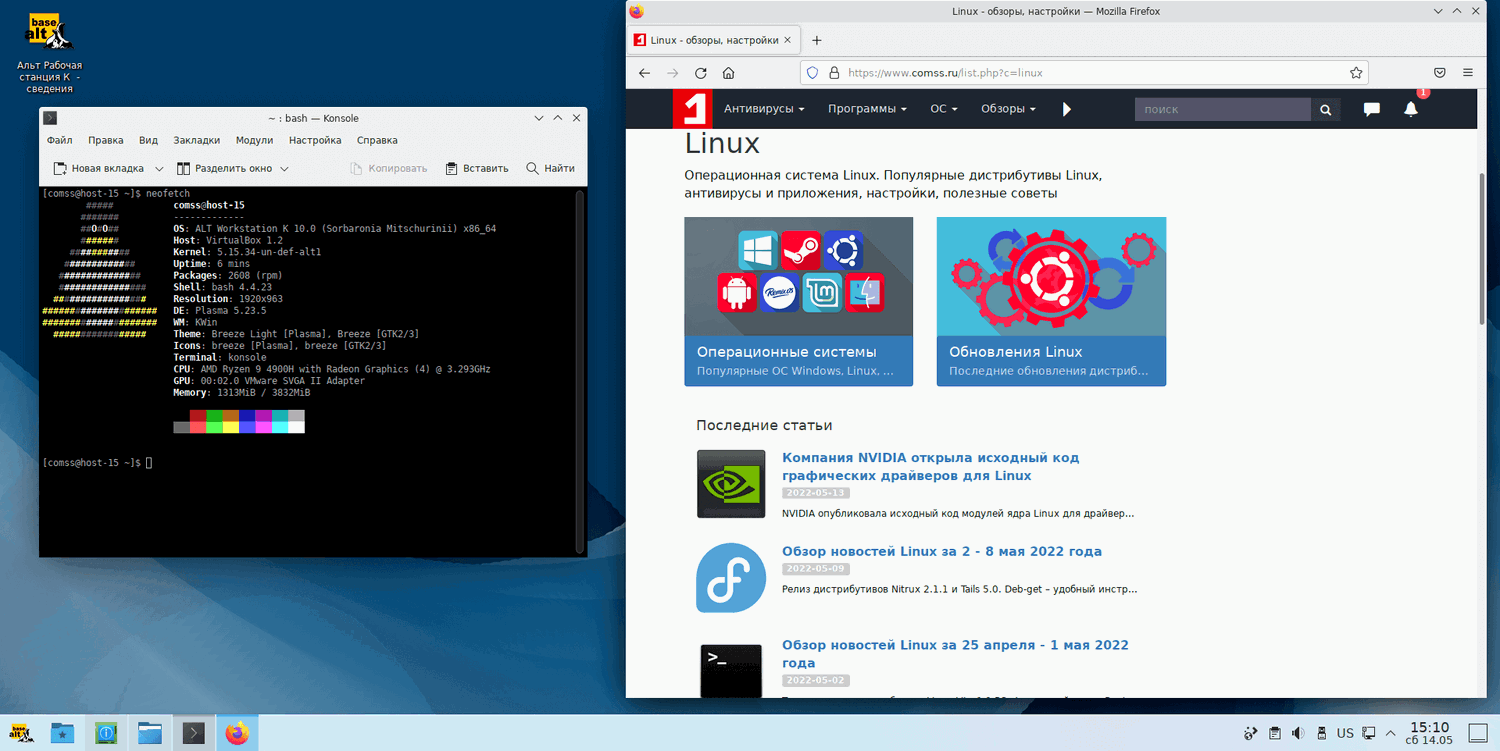Open the "Модули" menu in Konsole
This screenshot has height=751, width=1500.
[254, 140]
